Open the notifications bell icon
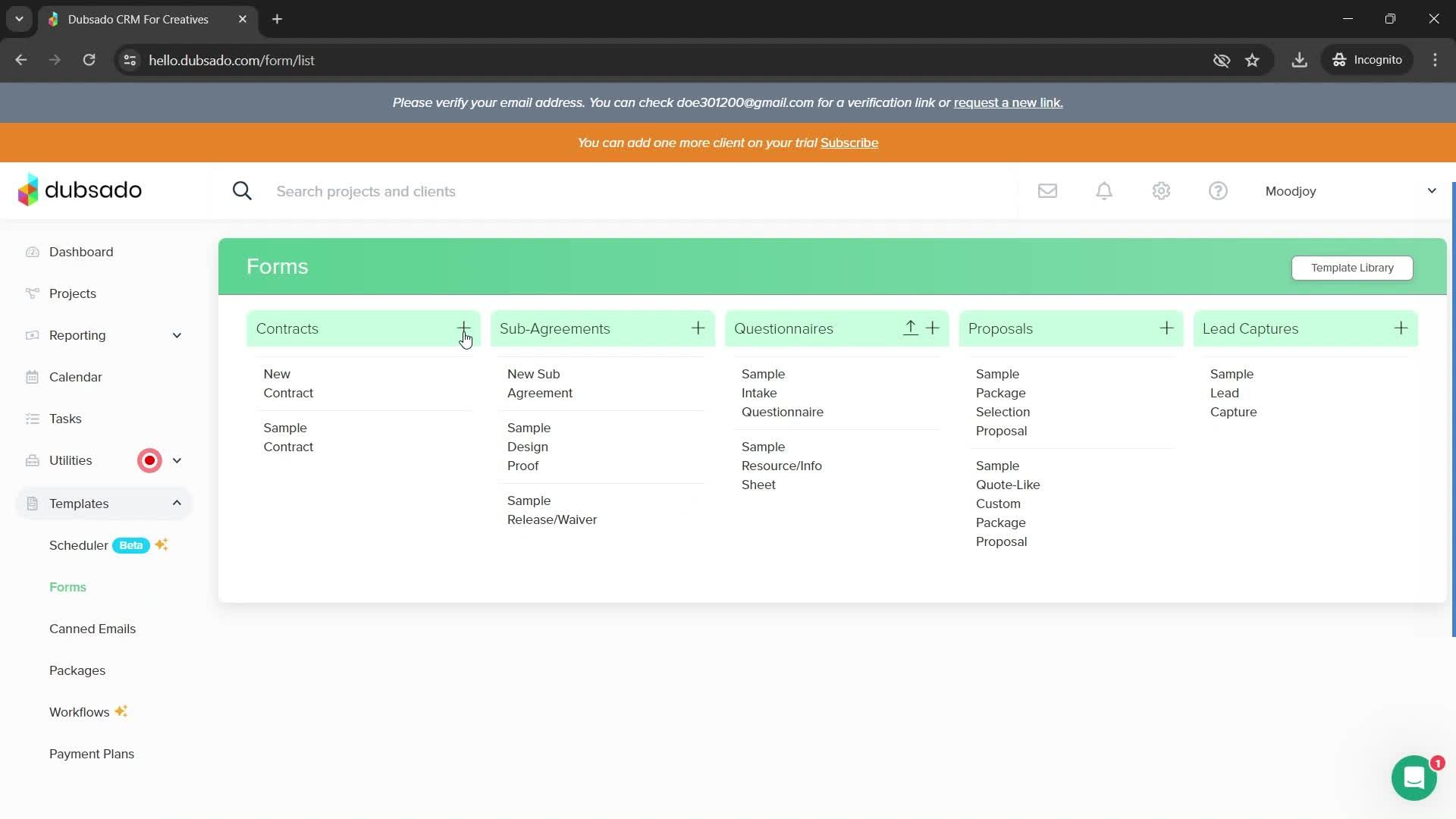 coord(1104,191)
